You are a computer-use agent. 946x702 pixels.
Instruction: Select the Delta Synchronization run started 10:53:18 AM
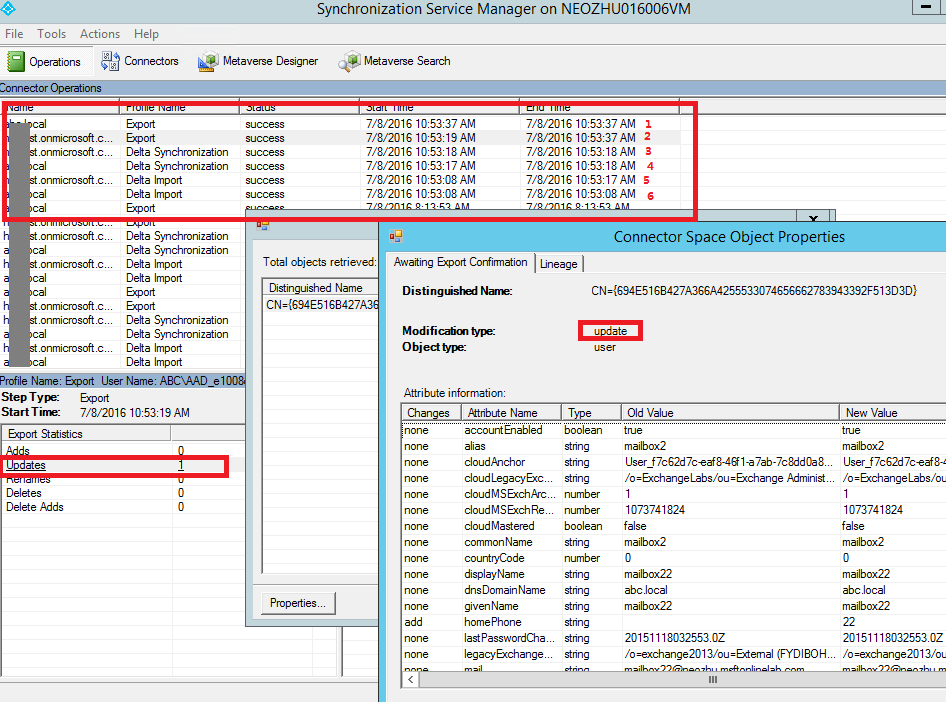(x=340, y=152)
